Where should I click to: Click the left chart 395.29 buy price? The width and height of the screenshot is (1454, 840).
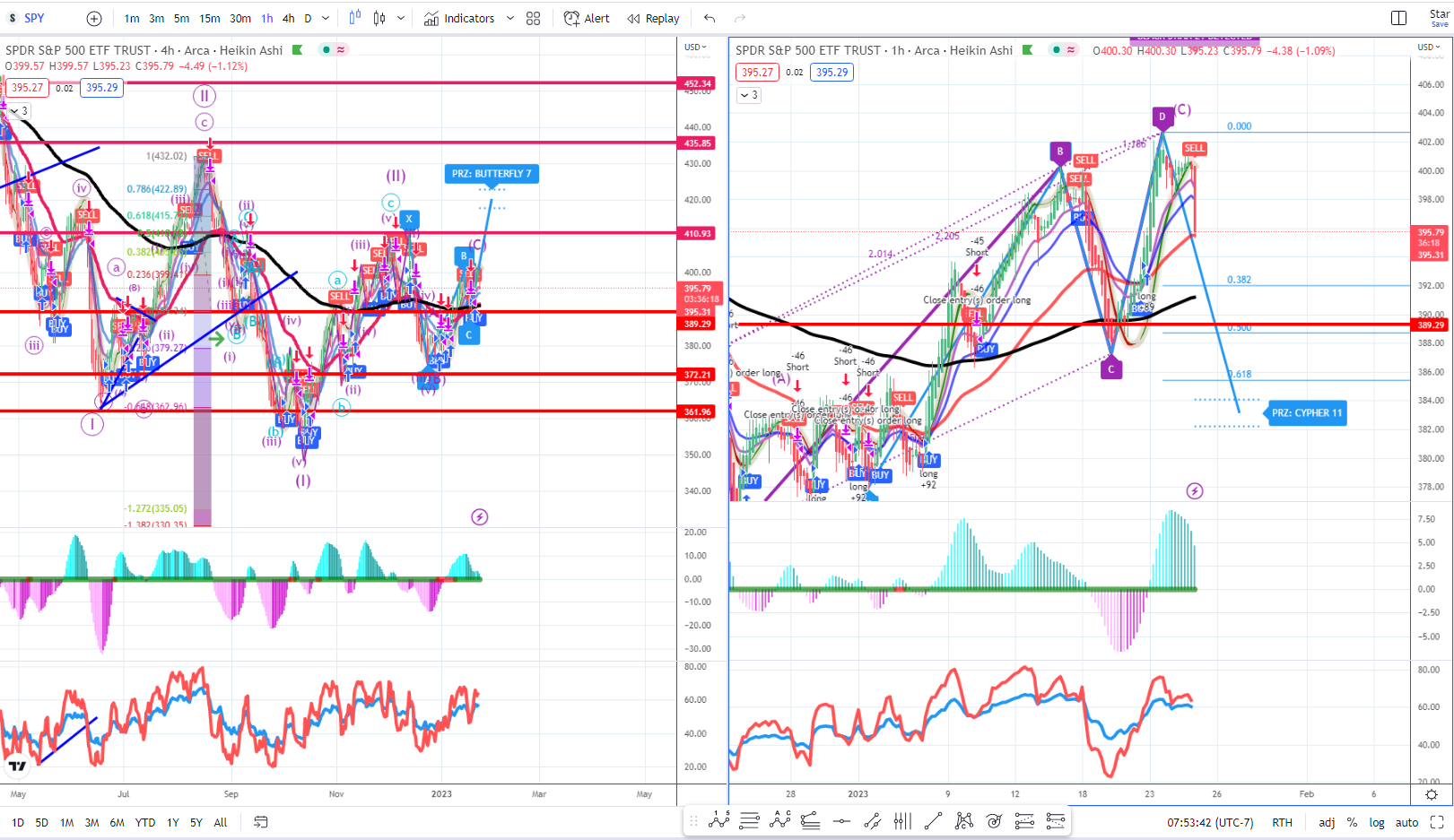[101, 88]
